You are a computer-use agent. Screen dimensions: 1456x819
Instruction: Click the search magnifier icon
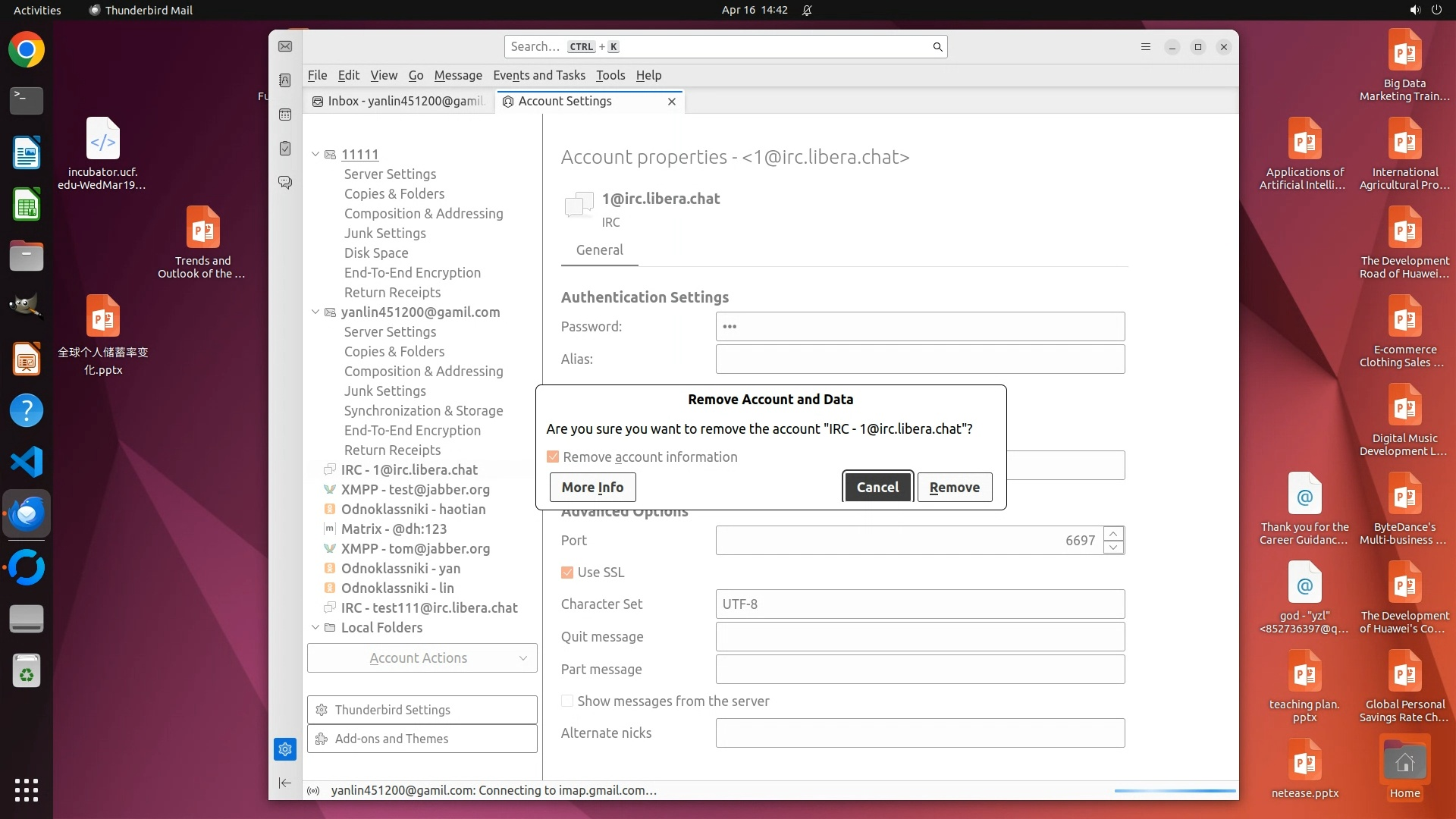coord(937,47)
